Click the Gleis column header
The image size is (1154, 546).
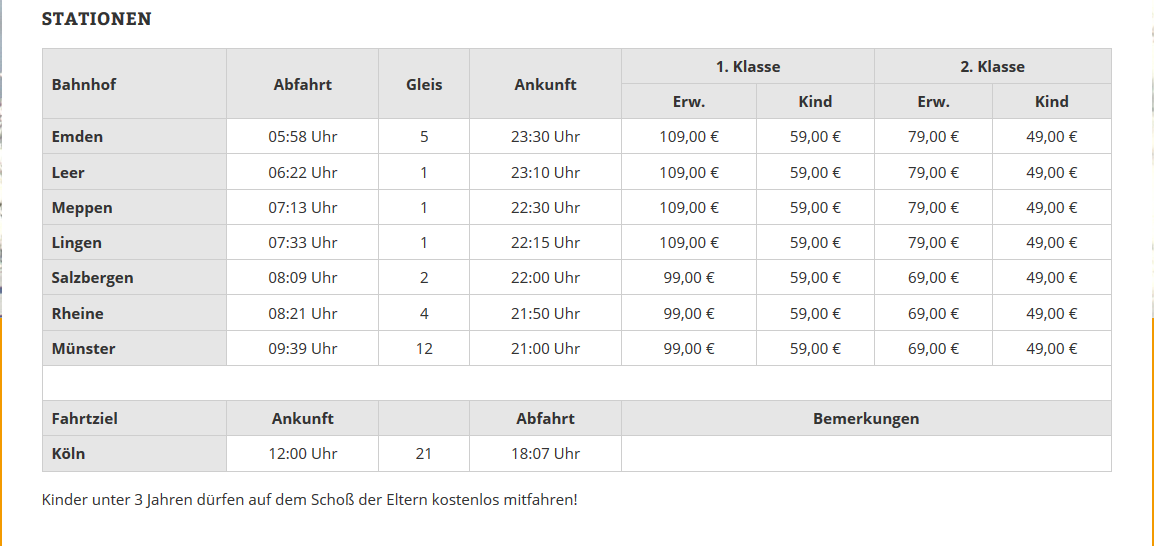click(x=424, y=84)
